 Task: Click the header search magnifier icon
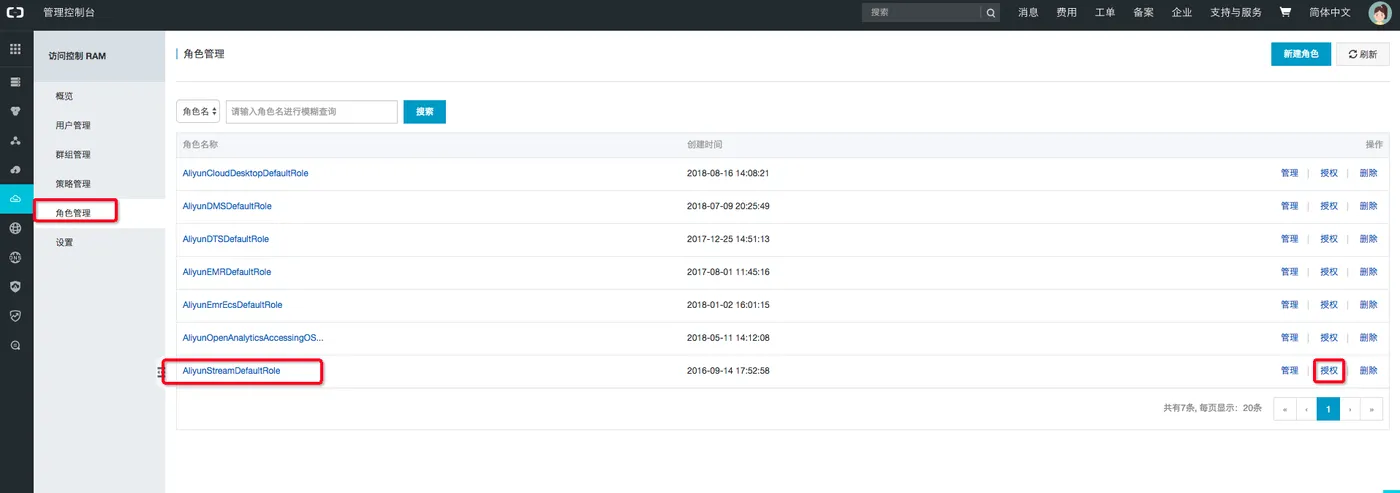click(x=990, y=13)
